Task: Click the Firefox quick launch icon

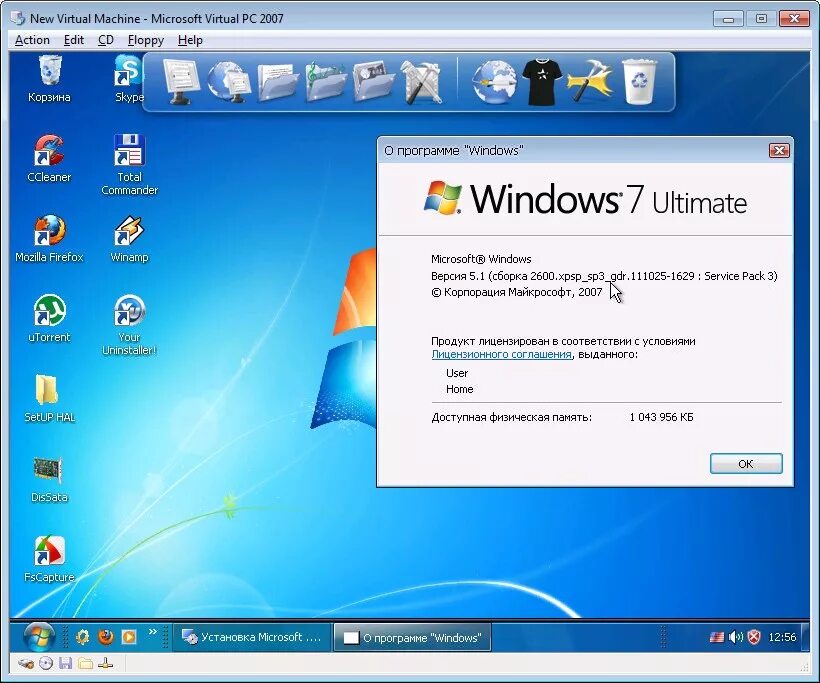Action: click(106, 636)
